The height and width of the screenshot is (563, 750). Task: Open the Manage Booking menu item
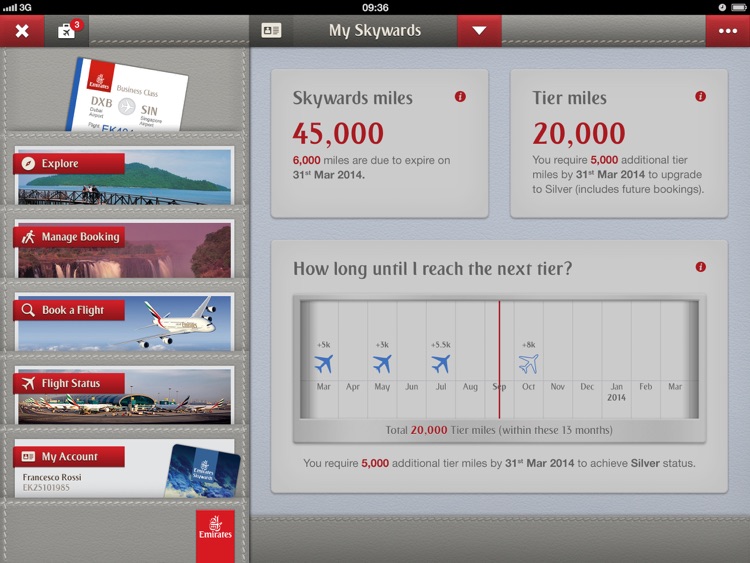coord(124,249)
